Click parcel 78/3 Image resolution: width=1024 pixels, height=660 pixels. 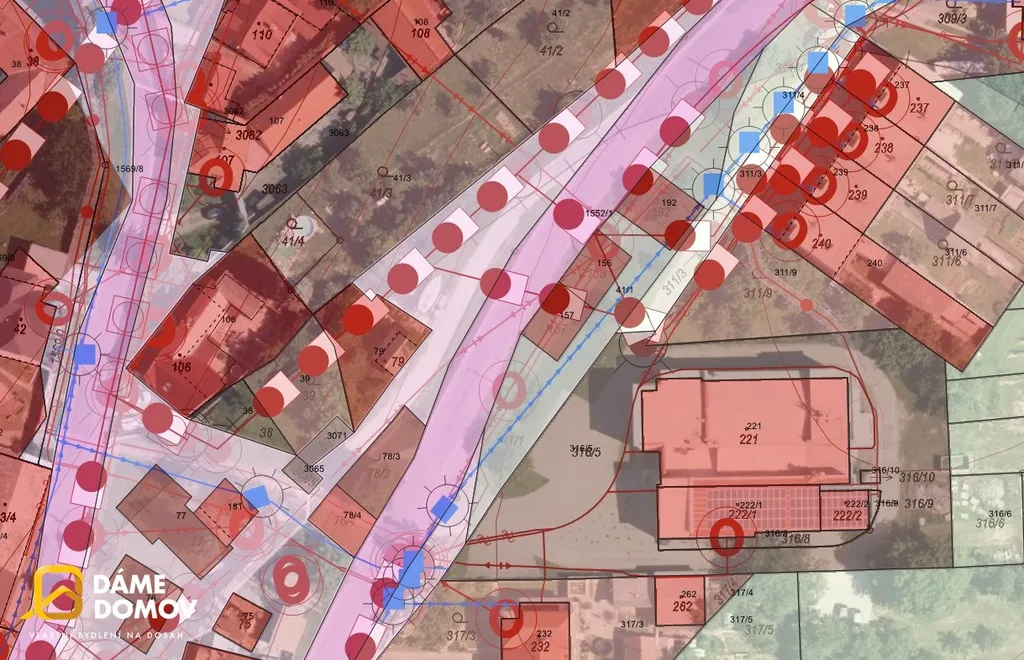[379, 471]
